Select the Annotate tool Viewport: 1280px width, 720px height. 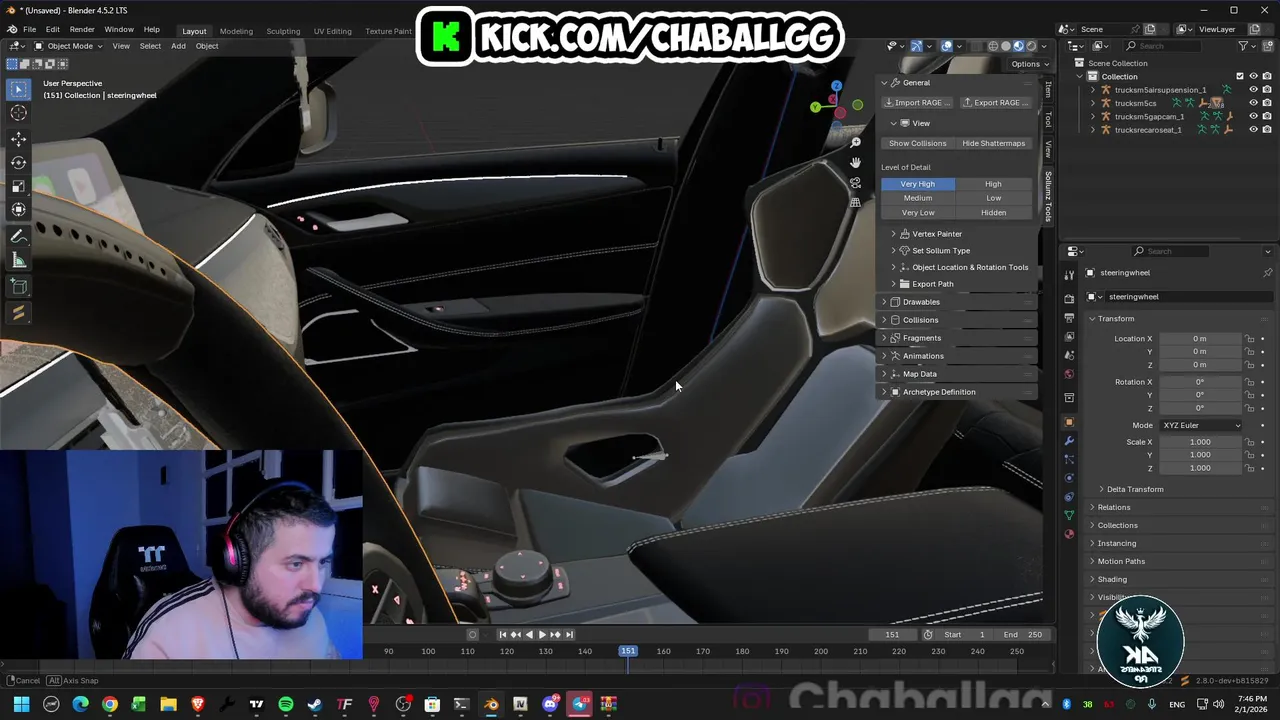pos(18,237)
